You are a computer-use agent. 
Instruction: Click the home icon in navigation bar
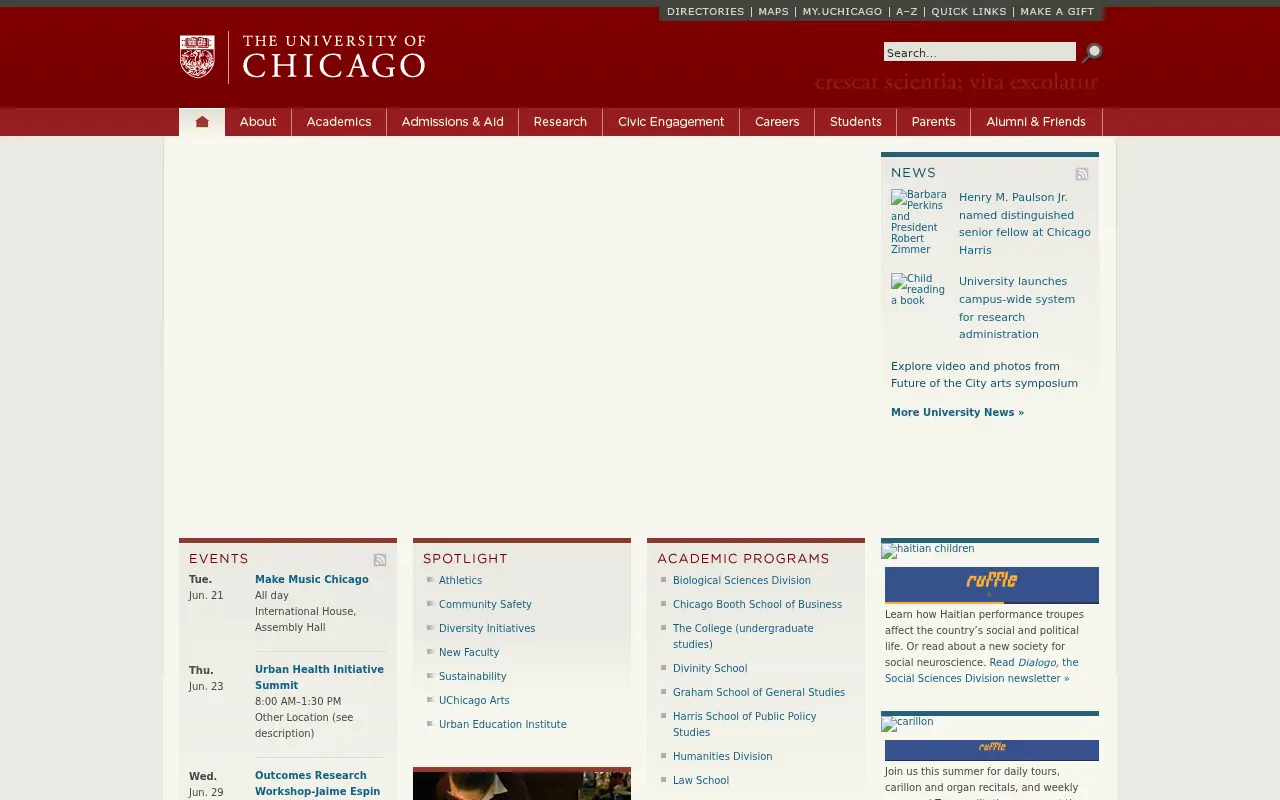click(202, 122)
